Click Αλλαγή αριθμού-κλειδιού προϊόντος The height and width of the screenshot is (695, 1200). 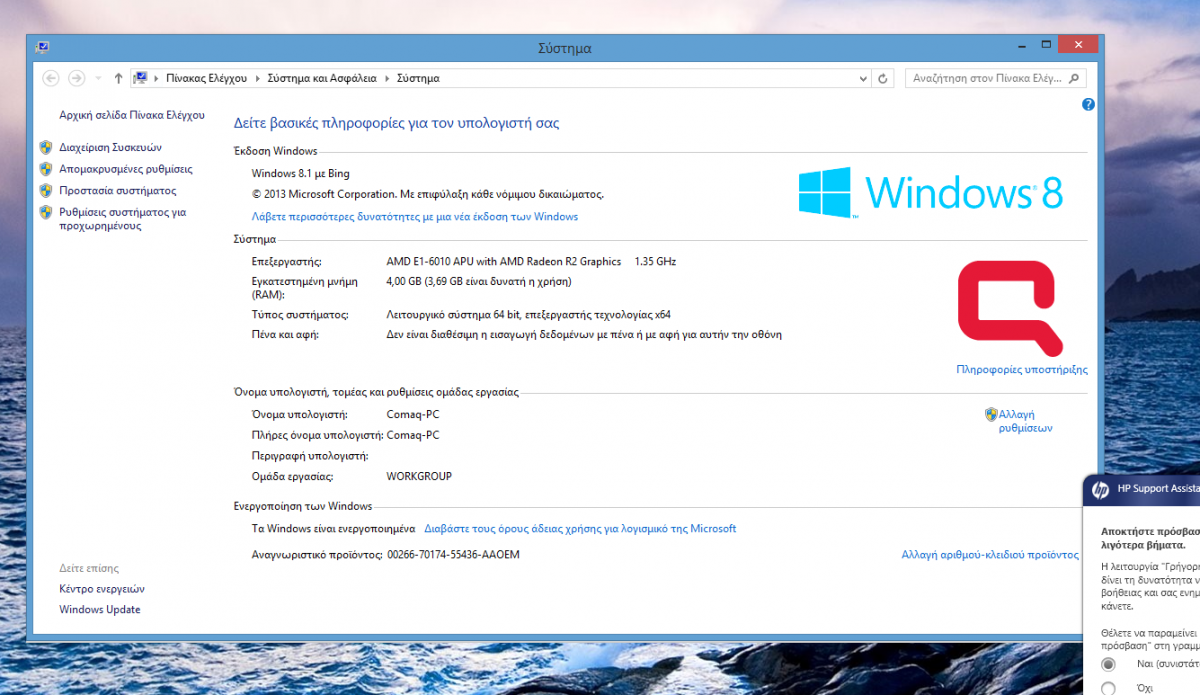click(990, 554)
